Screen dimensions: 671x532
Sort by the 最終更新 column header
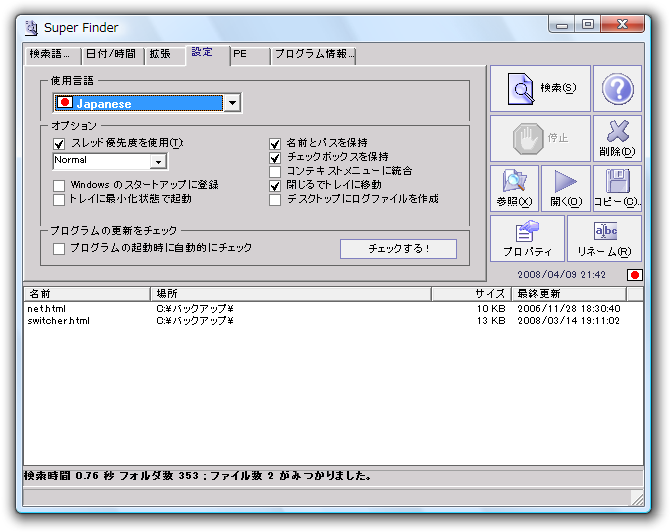569,294
